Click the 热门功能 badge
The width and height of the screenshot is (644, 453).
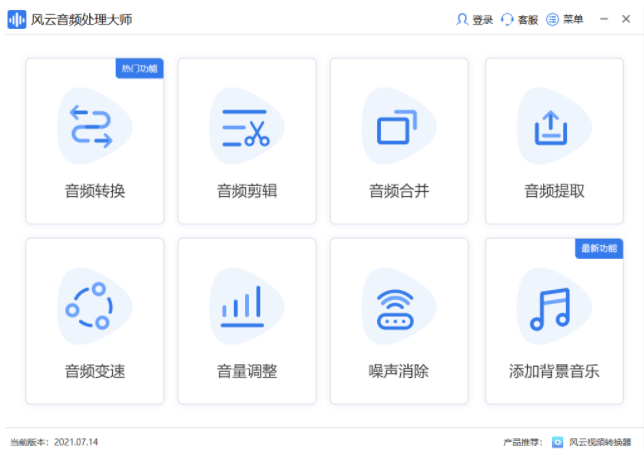coord(140,68)
